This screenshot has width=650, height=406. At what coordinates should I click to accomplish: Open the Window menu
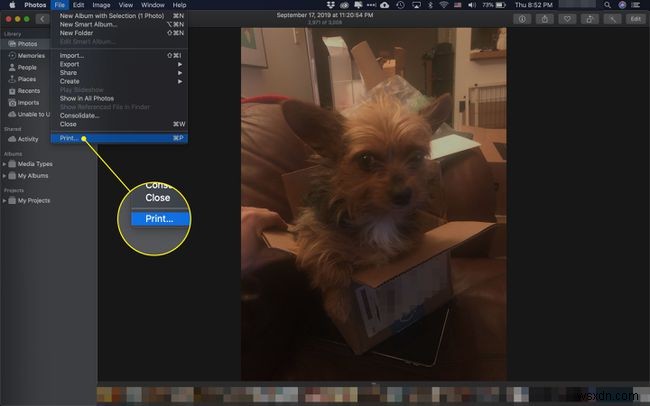(153, 5)
